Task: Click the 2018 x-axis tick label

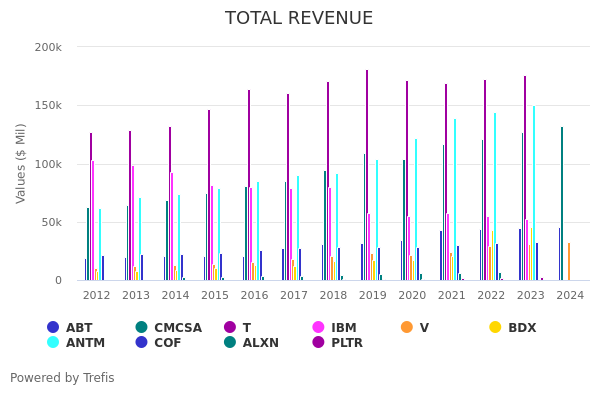Action: click(333, 296)
